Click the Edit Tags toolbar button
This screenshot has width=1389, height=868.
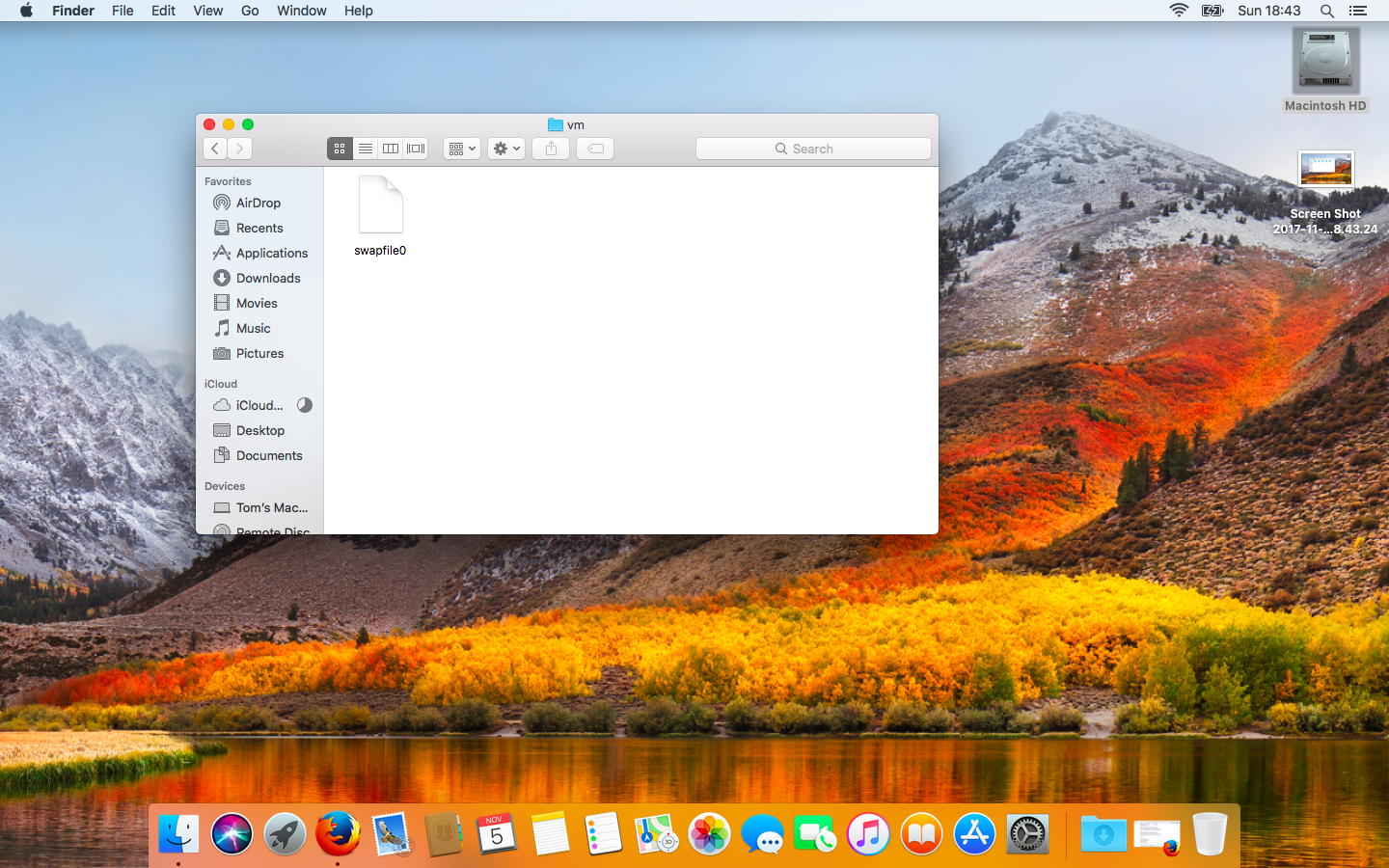595,149
